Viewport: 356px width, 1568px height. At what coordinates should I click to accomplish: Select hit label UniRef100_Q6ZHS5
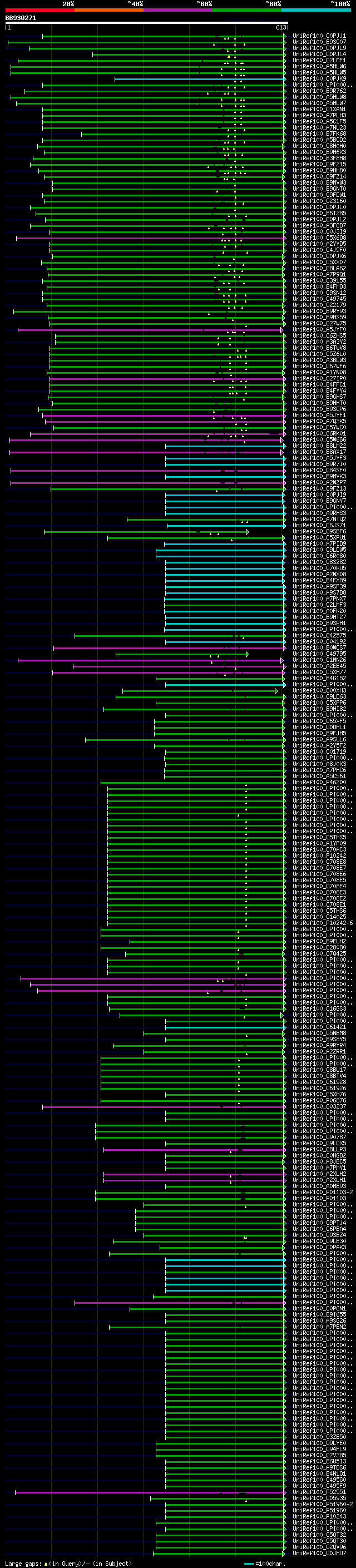319,336
